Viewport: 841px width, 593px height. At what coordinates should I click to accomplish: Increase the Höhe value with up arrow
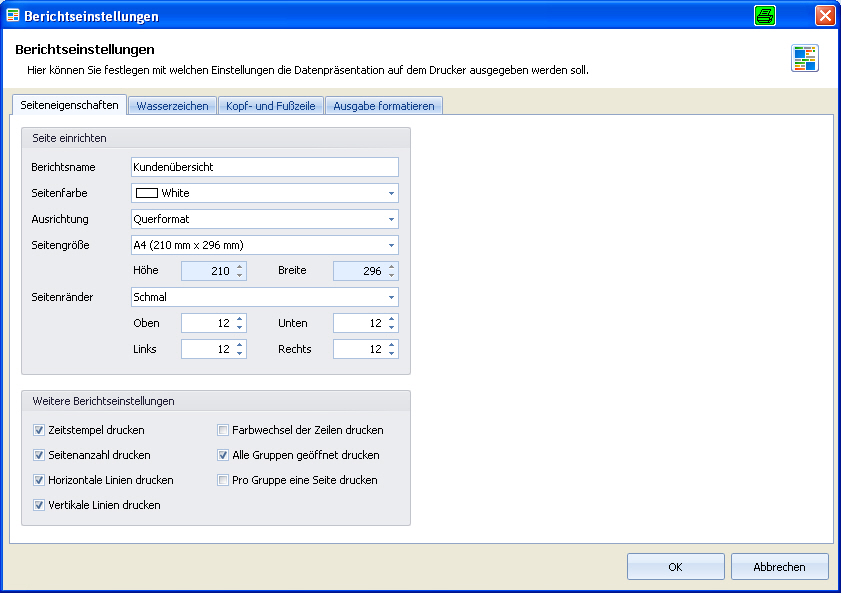pos(239,266)
